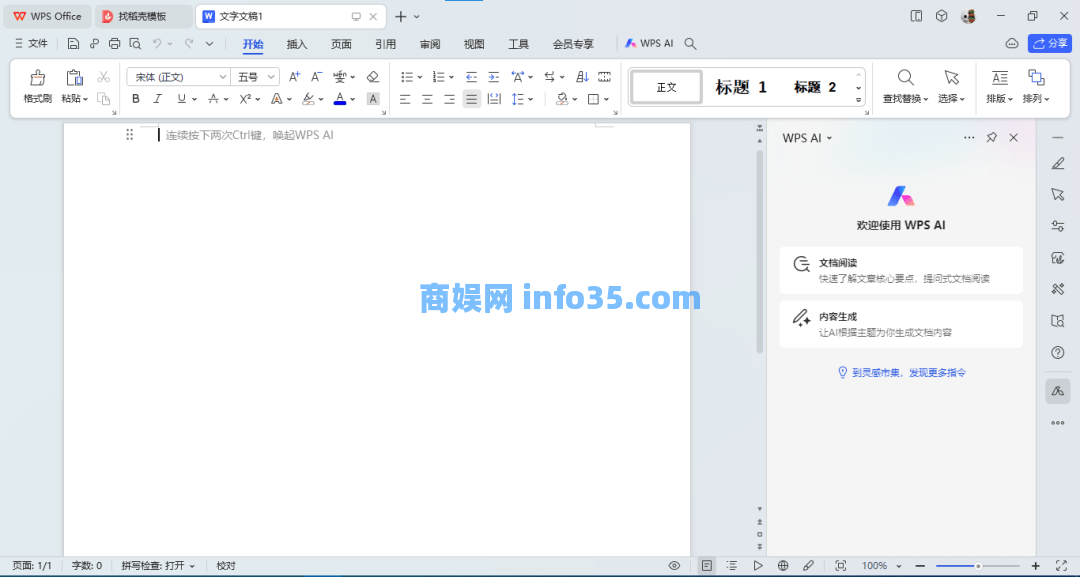The image size is (1080, 577).
Task: Switch to web layout view globe icon
Action: (x=782, y=565)
